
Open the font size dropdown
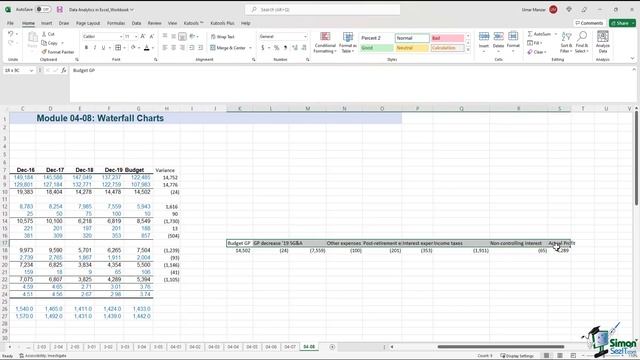[136, 37]
